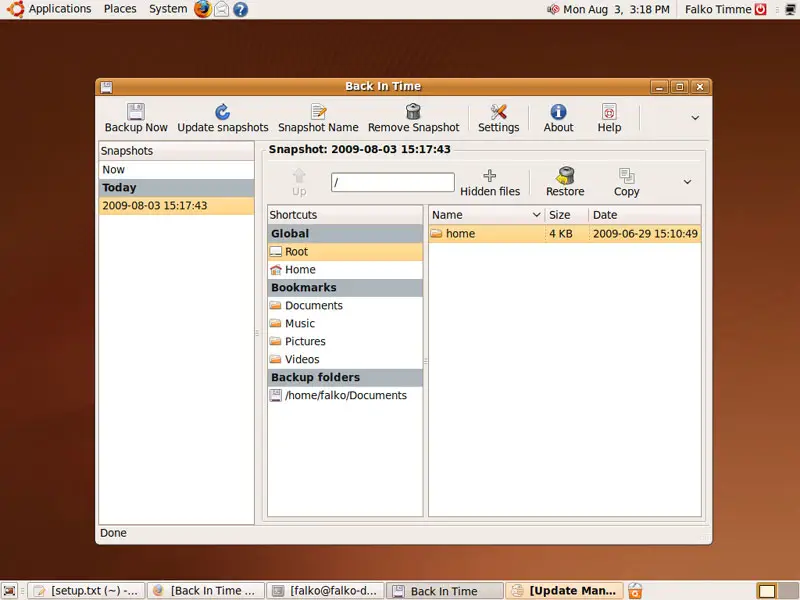Click the red power button icon
The height and width of the screenshot is (600, 800).
761,9
